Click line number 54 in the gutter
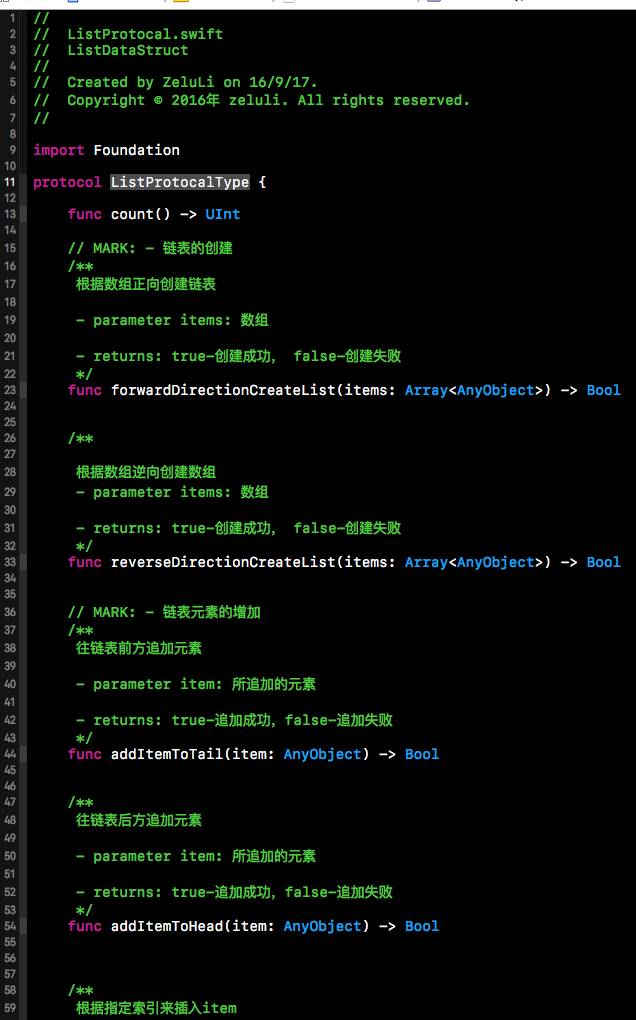This screenshot has width=636, height=1020. pyautogui.click(x=10, y=926)
